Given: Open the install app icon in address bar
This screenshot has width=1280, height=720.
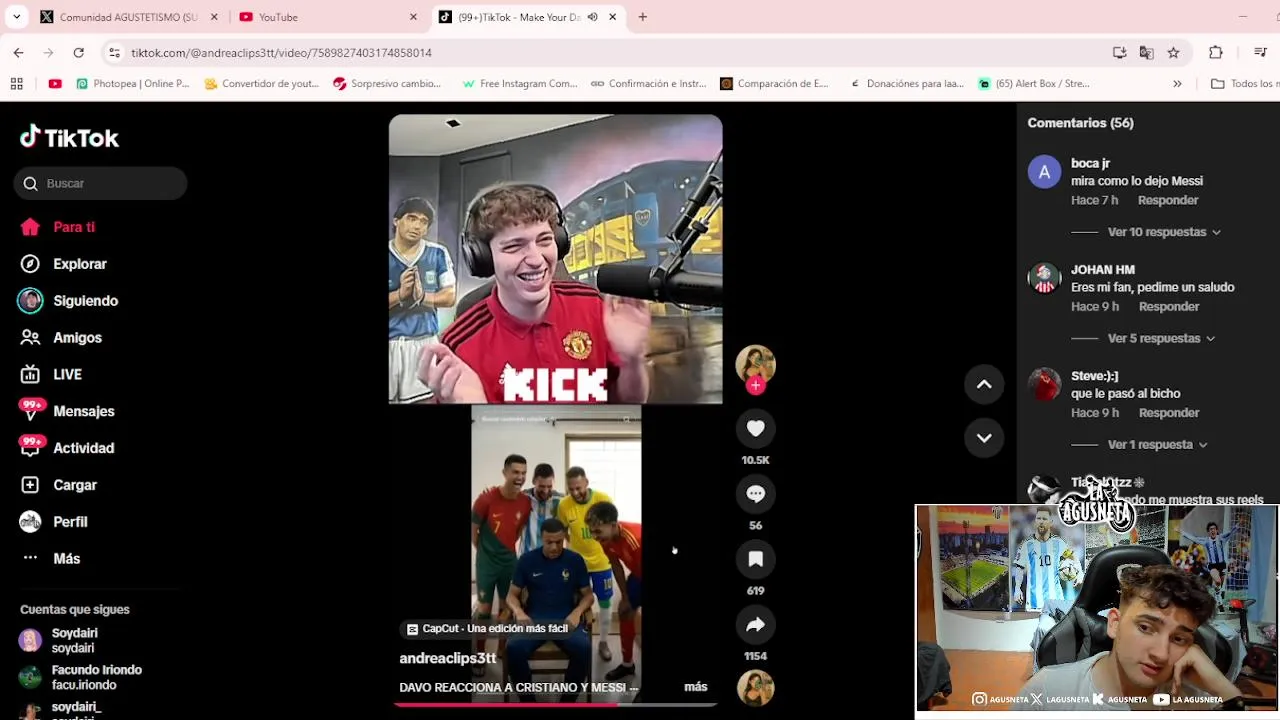Looking at the screenshot, I should [x=1119, y=52].
